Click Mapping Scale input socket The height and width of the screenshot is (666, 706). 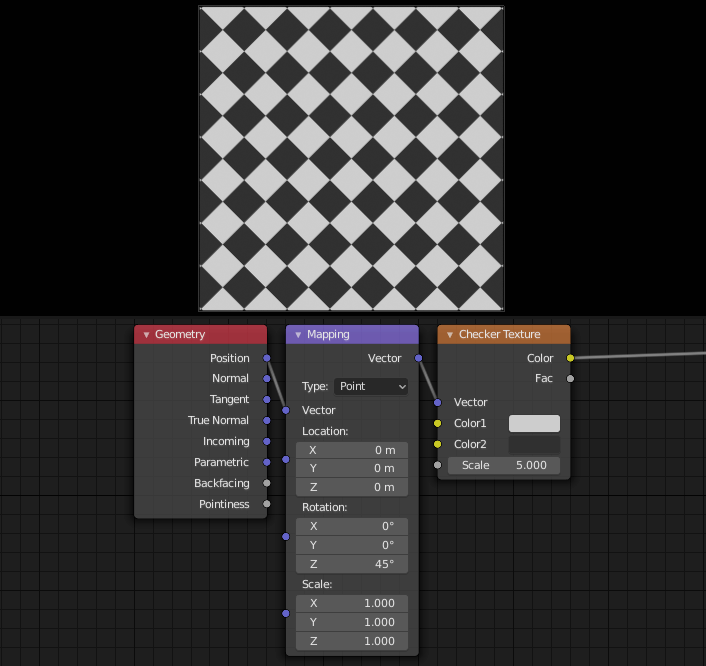coord(286,613)
